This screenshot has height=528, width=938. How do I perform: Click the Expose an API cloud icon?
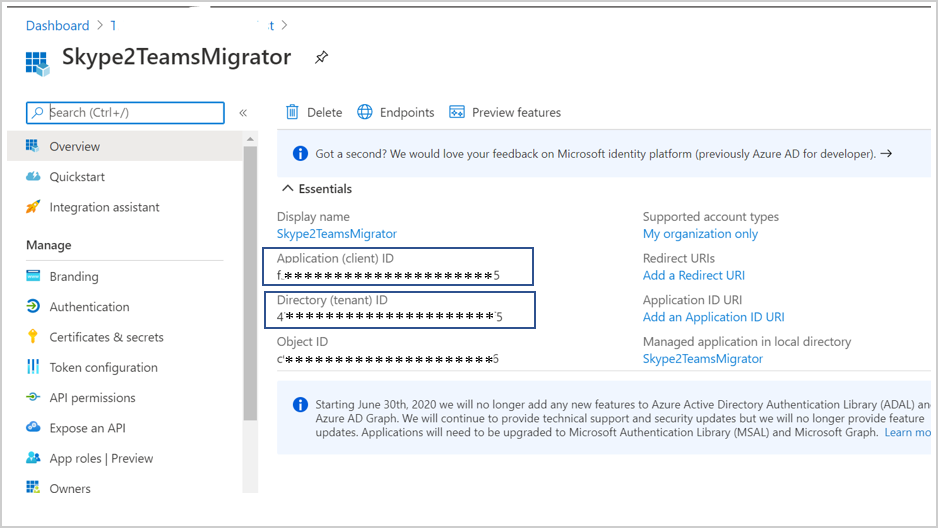point(33,427)
